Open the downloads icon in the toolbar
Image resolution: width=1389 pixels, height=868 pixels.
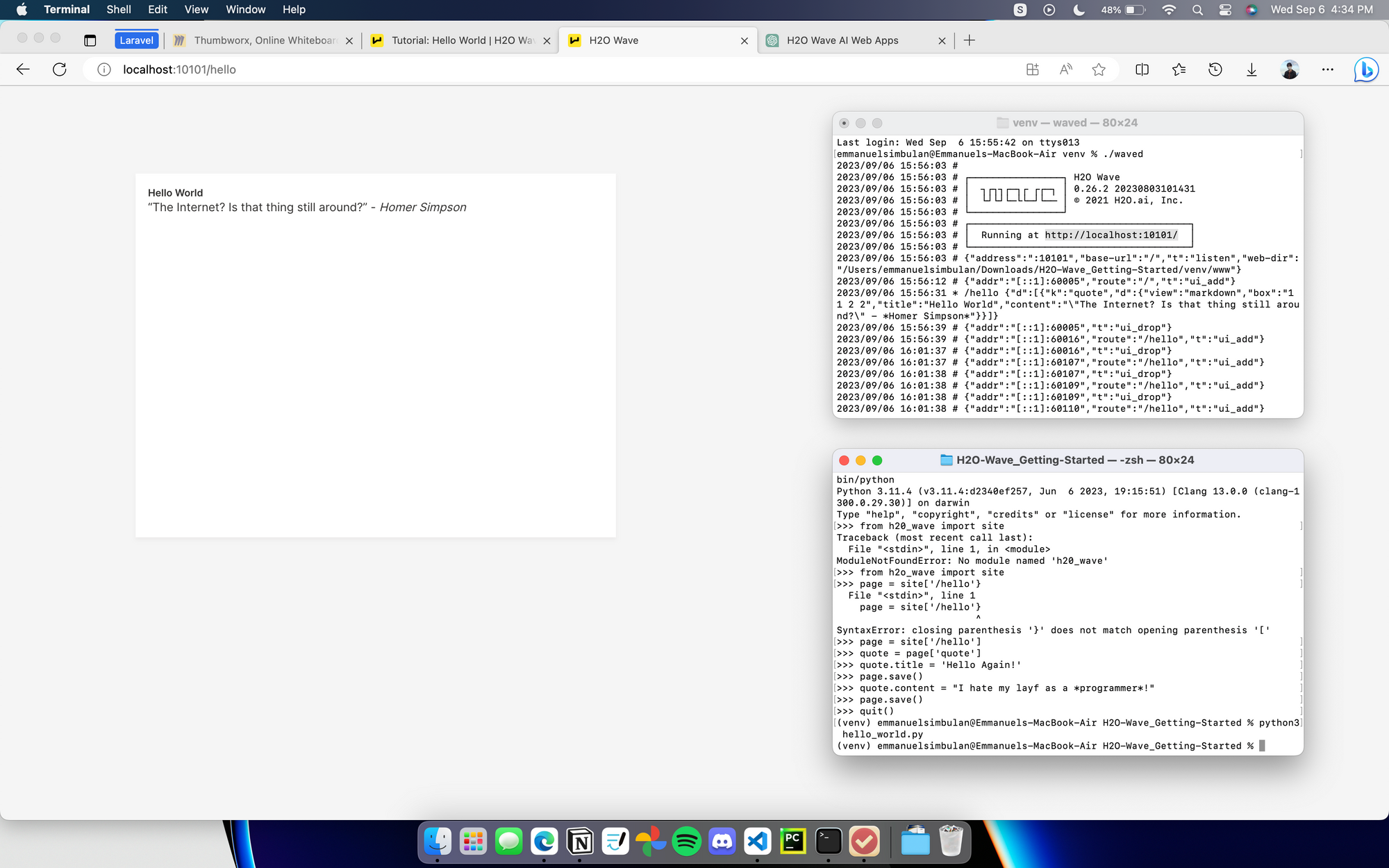click(1251, 69)
